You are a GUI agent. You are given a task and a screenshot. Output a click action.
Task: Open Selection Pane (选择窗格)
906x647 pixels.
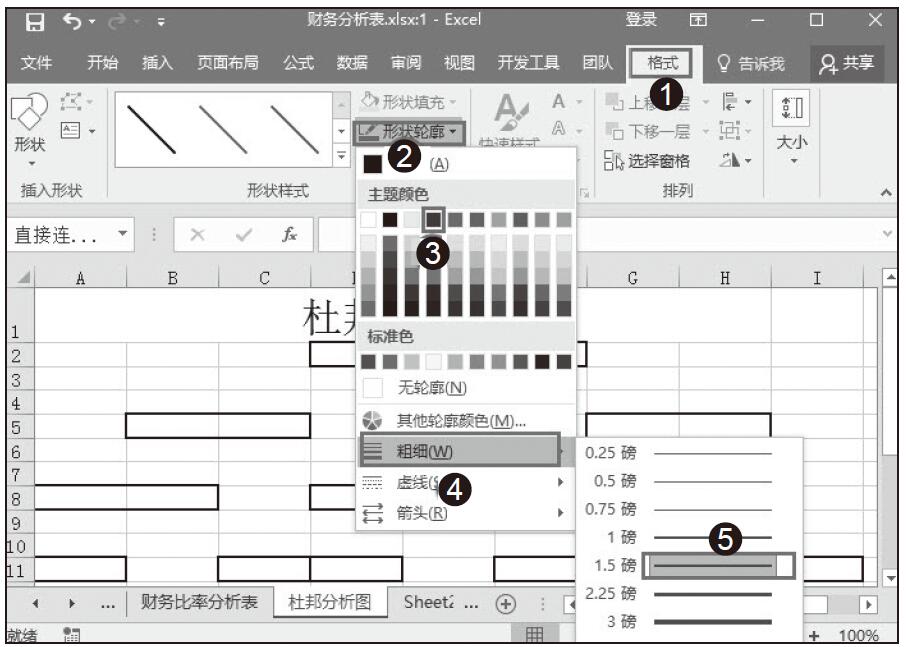[648, 161]
